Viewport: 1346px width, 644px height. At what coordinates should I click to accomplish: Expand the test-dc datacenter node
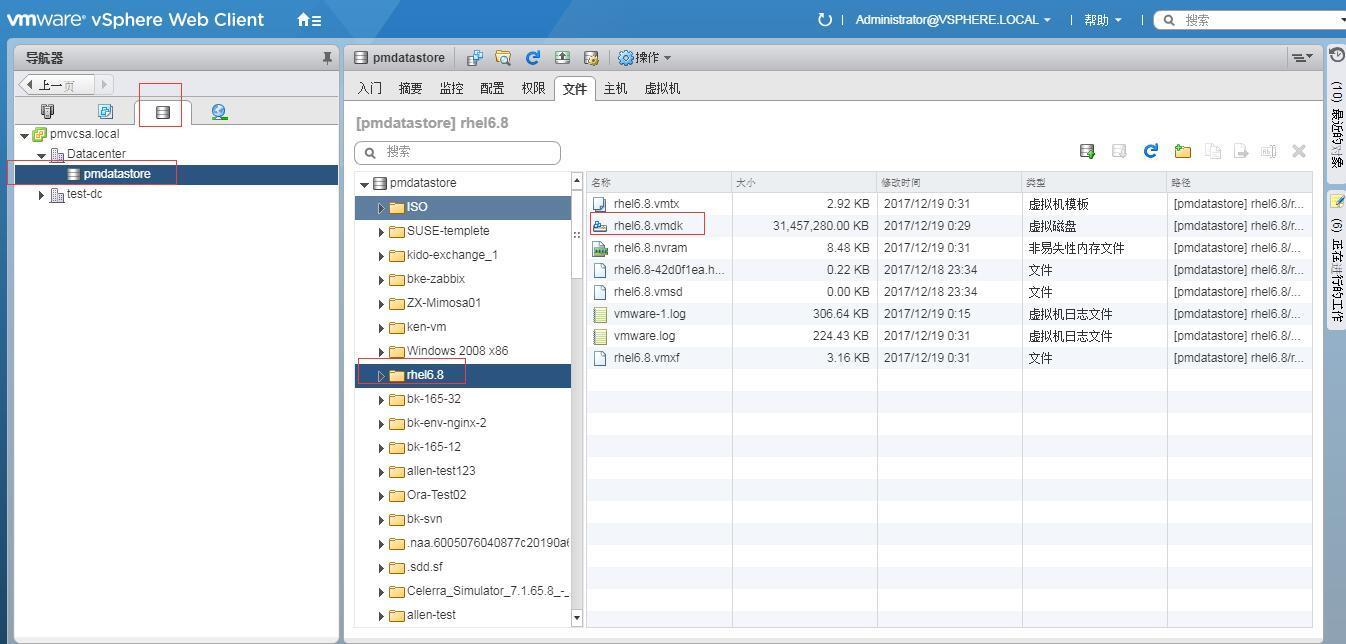click(41, 195)
